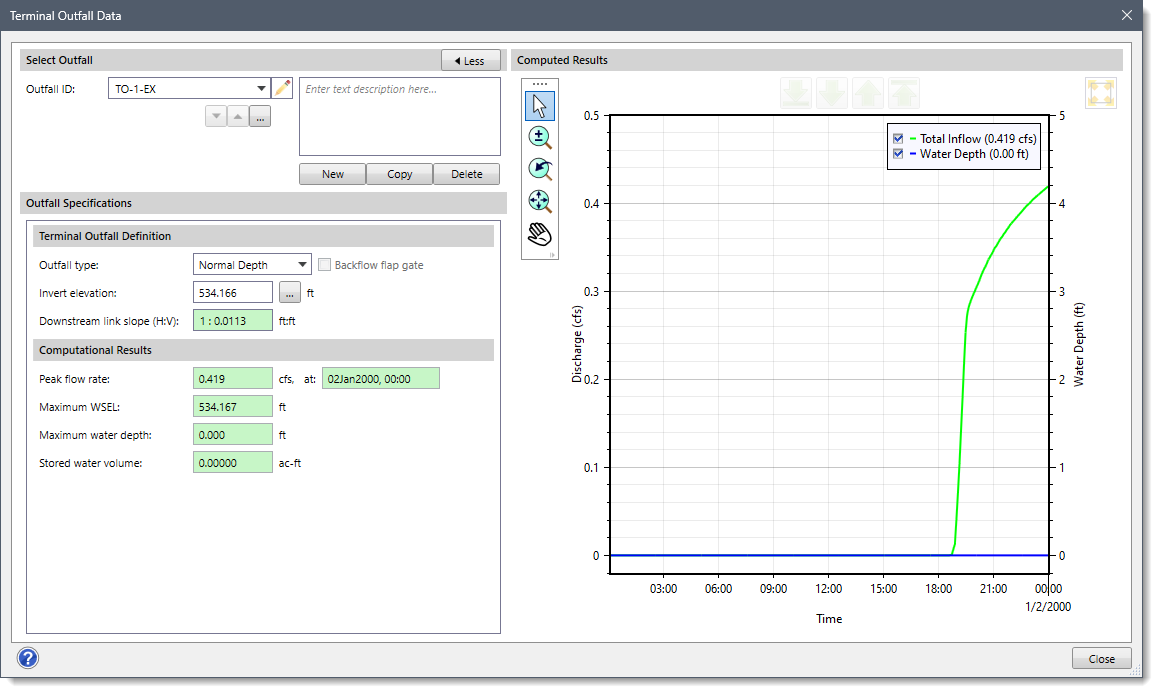Delete the TO-1-EX outfall
Image resolution: width=1158 pixels, height=693 pixels.
466,173
